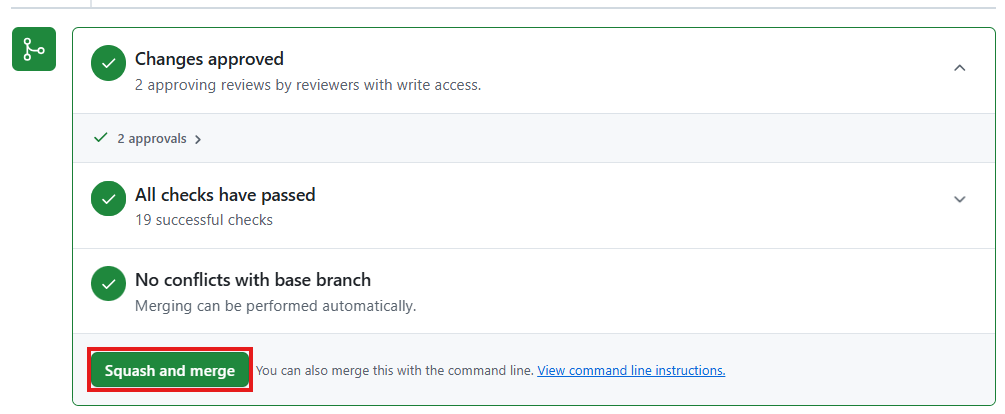Screen dimensions: 1005x414
Task: Click the All checks have passed heading
Action: point(225,195)
